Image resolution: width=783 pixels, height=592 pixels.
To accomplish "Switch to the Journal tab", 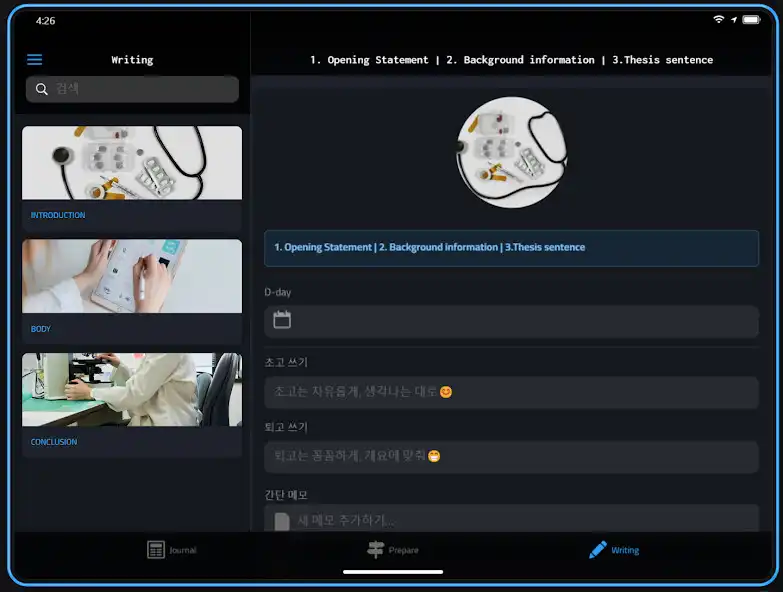I will (x=172, y=550).
